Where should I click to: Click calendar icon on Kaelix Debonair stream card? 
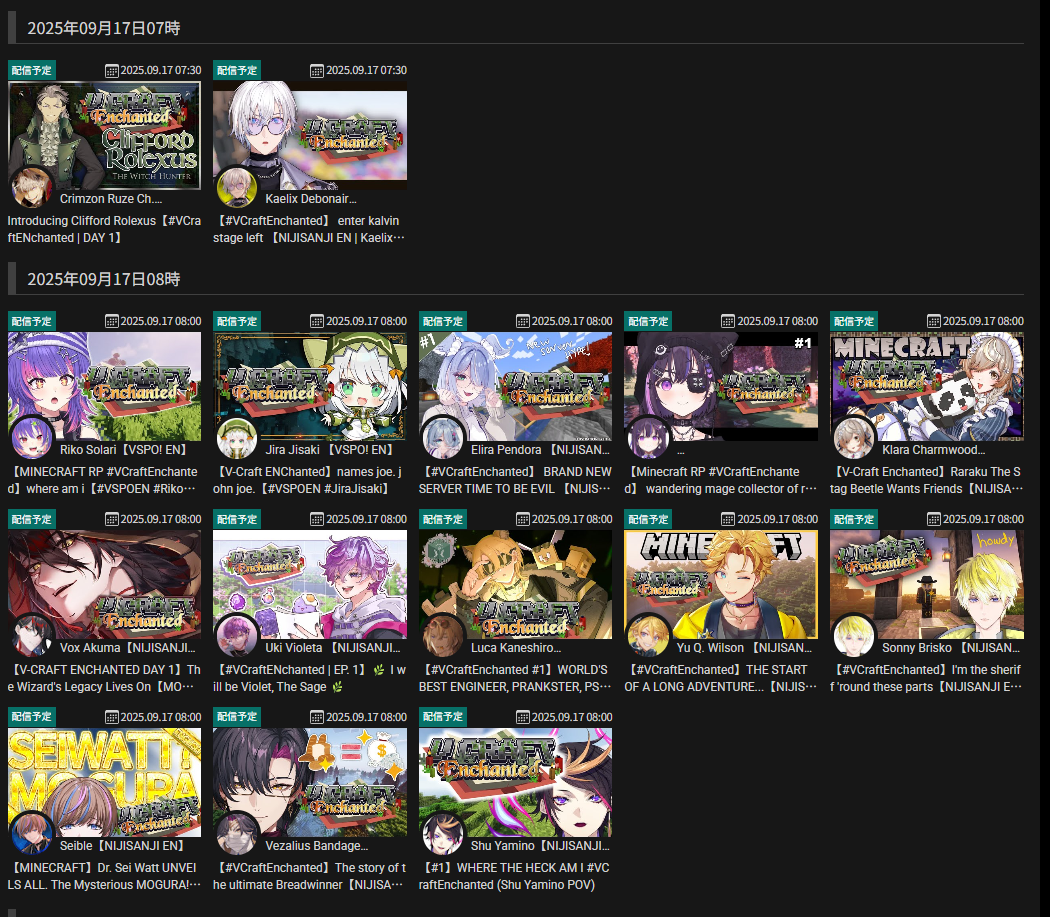tap(317, 70)
